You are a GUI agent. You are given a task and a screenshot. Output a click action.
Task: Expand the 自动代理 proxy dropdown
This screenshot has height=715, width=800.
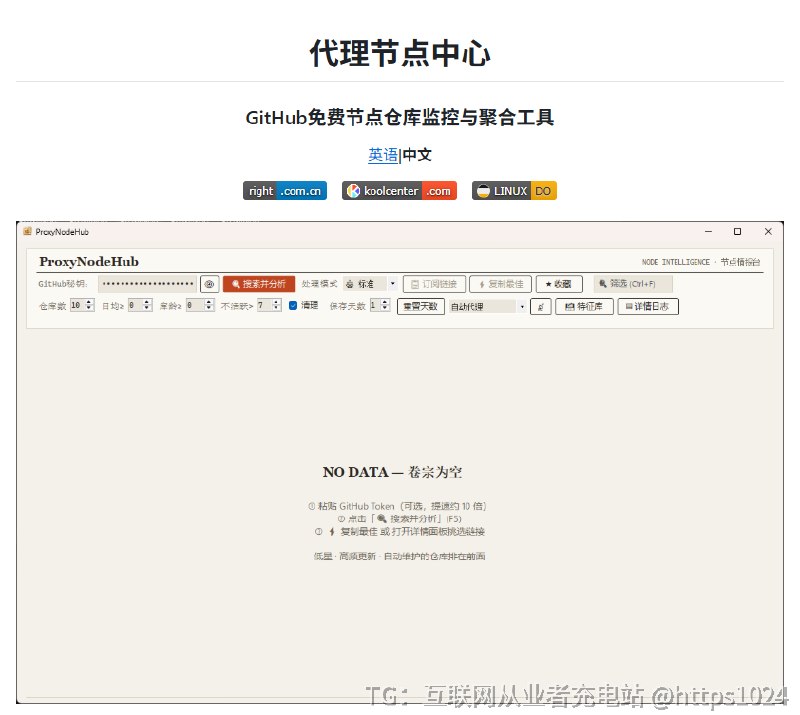coord(488,306)
